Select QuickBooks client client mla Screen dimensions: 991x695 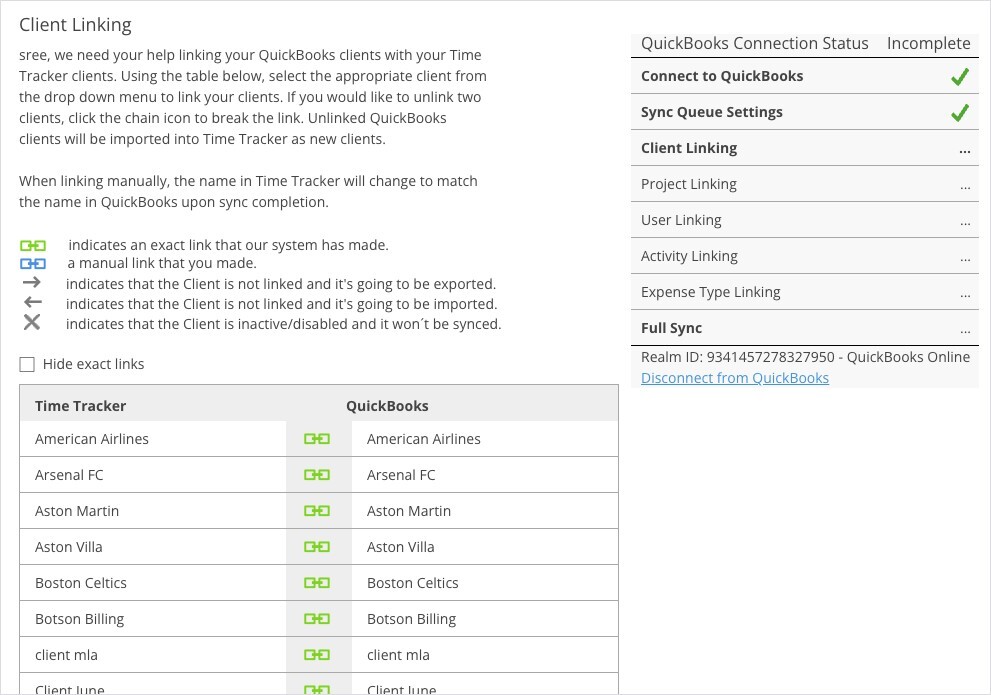398,655
